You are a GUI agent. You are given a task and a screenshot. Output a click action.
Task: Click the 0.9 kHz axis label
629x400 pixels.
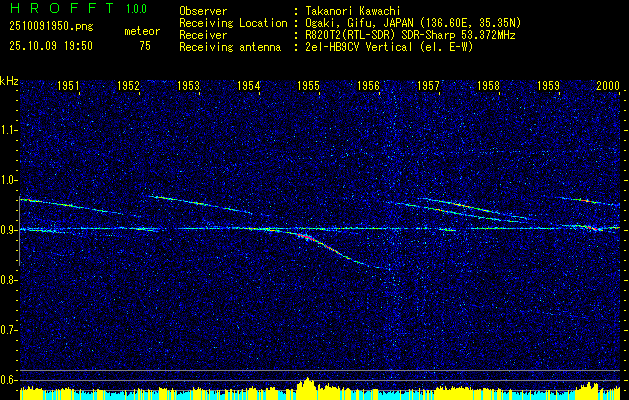(7, 230)
